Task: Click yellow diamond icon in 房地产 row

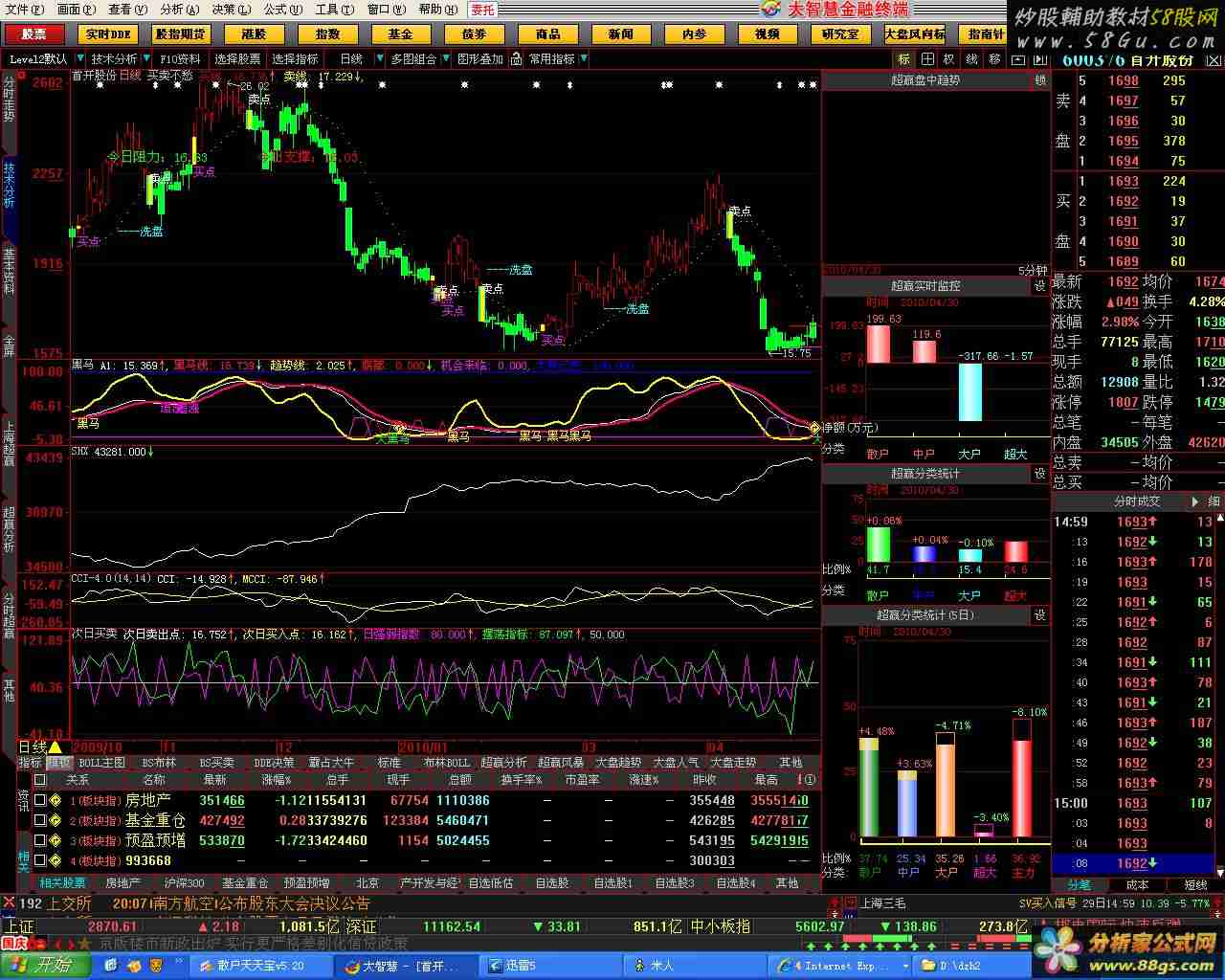Action: pyautogui.click(x=55, y=801)
